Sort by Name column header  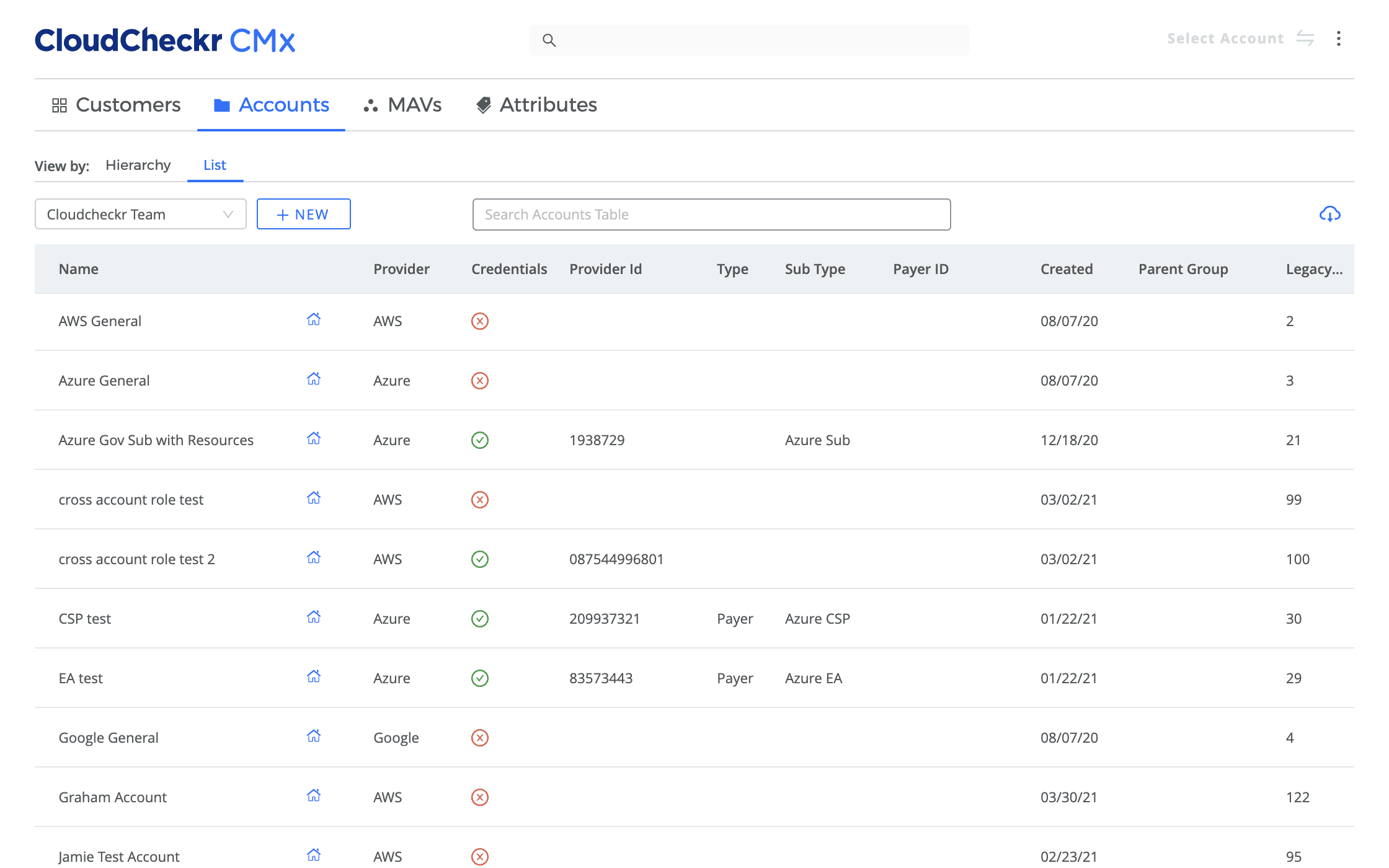pos(79,269)
